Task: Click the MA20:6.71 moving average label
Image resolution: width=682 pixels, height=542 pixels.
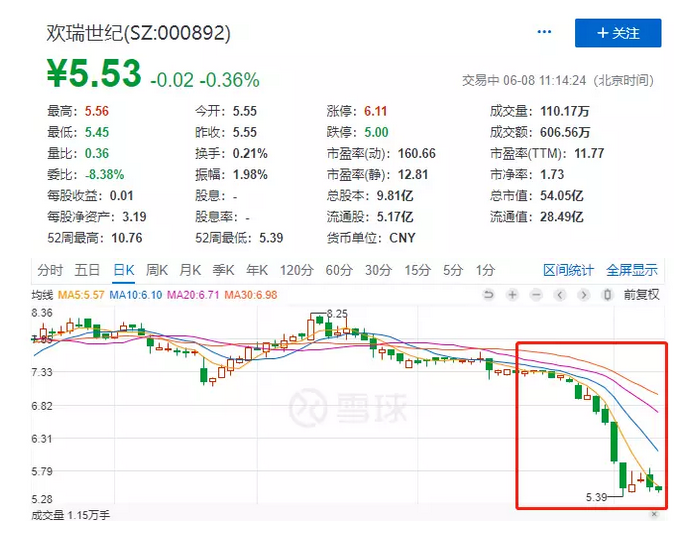Action: point(193,295)
